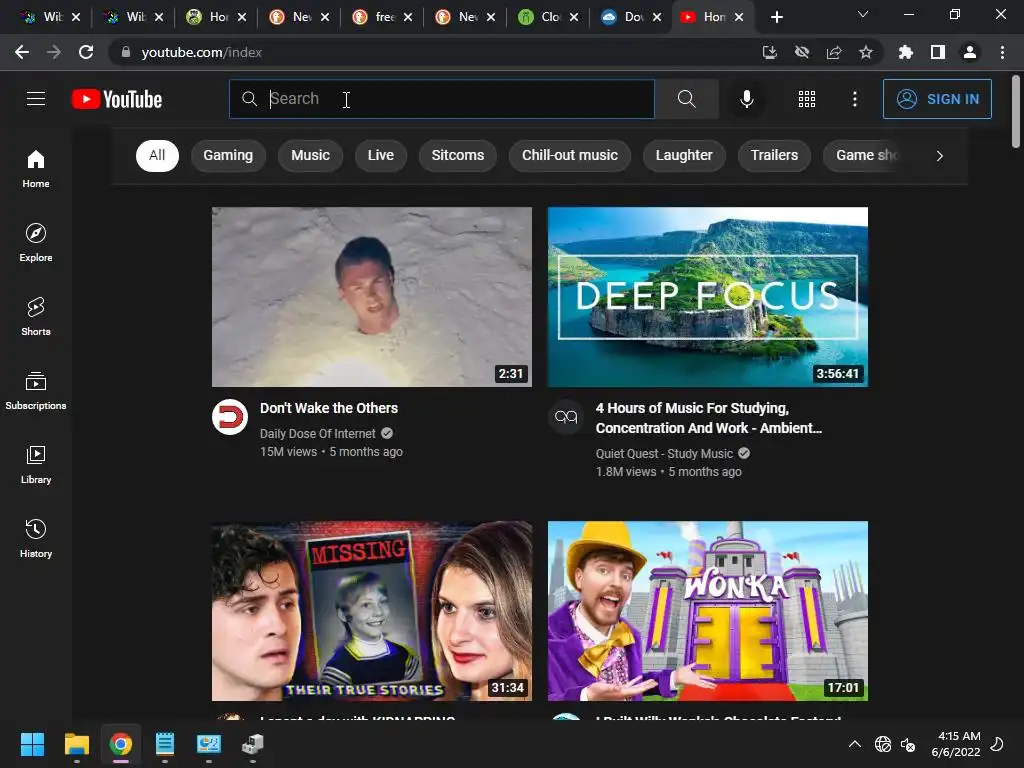This screenshot has width=1024, height=768.
Task: Click the search magnifier button
Action: coord(686,99)
